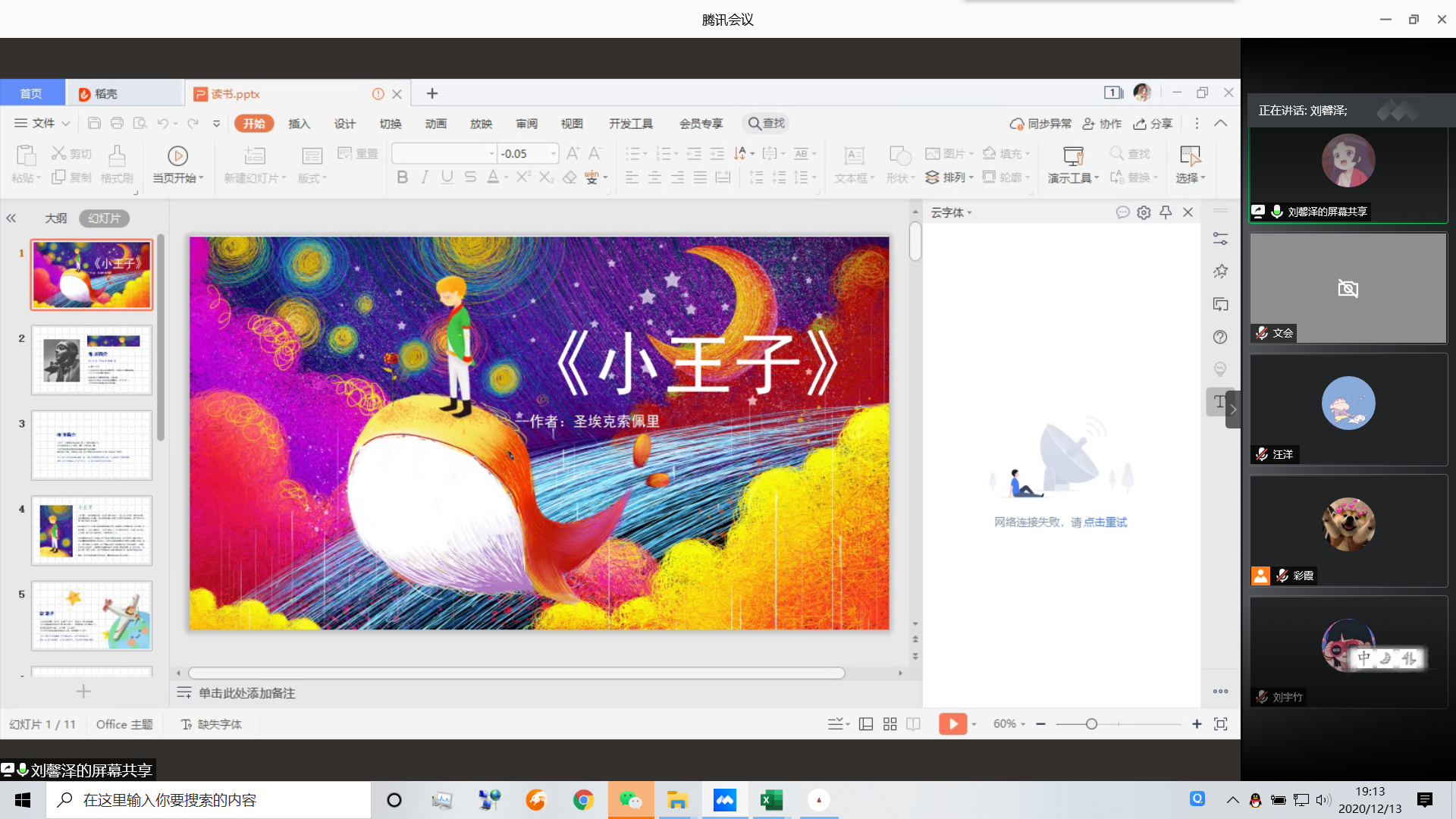
Task: Click the decrease font size icon
Action: [595, 153]
